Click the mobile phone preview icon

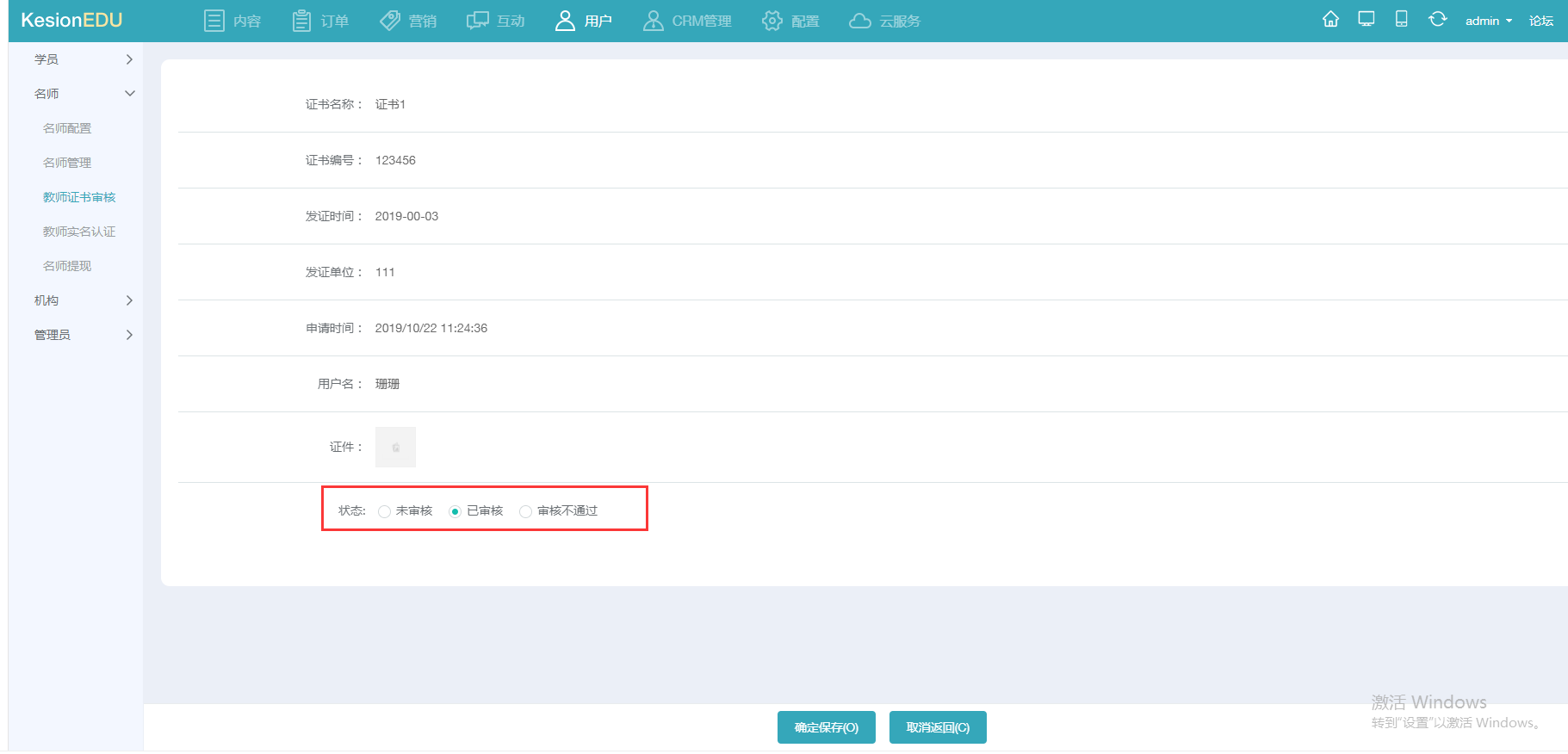(1402, 19)
